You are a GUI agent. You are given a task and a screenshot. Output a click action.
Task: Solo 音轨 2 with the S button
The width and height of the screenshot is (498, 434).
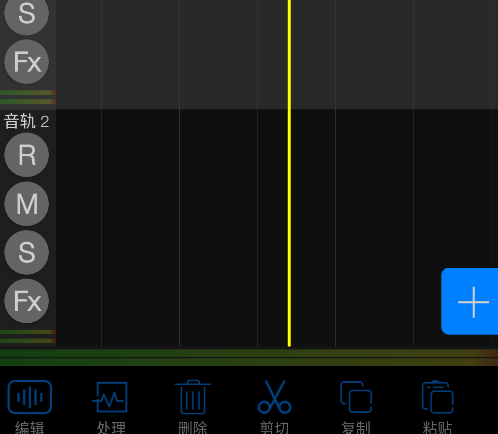(x=27, y=252)
